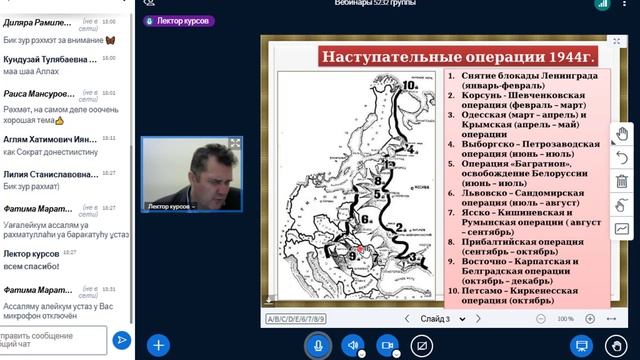Click list item 'Прибалтийская операция'
This screenshot has width=640, height=360.
pos(522,247)
